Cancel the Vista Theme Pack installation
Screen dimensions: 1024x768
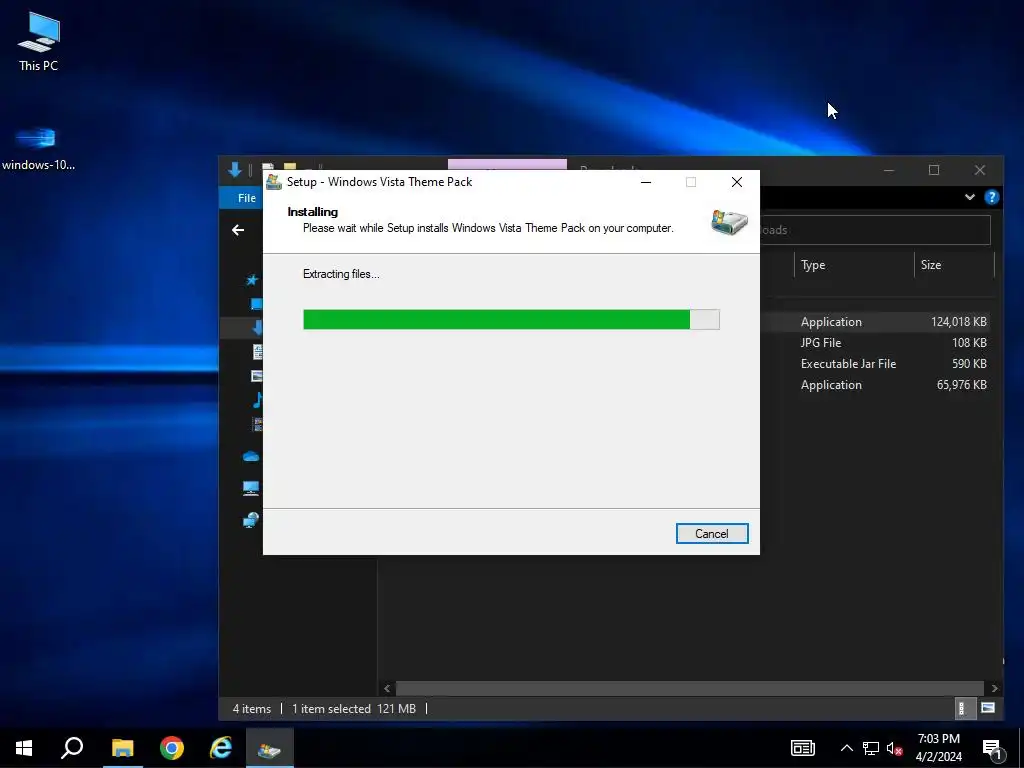coord(712,534)
